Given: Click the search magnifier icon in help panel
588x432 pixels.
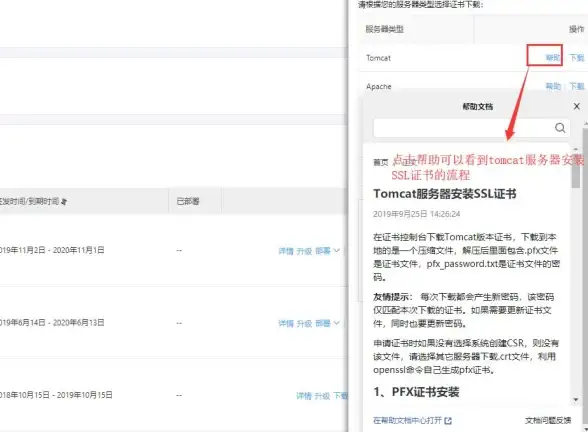Looking at the screenshot, I should coord(560,128).
